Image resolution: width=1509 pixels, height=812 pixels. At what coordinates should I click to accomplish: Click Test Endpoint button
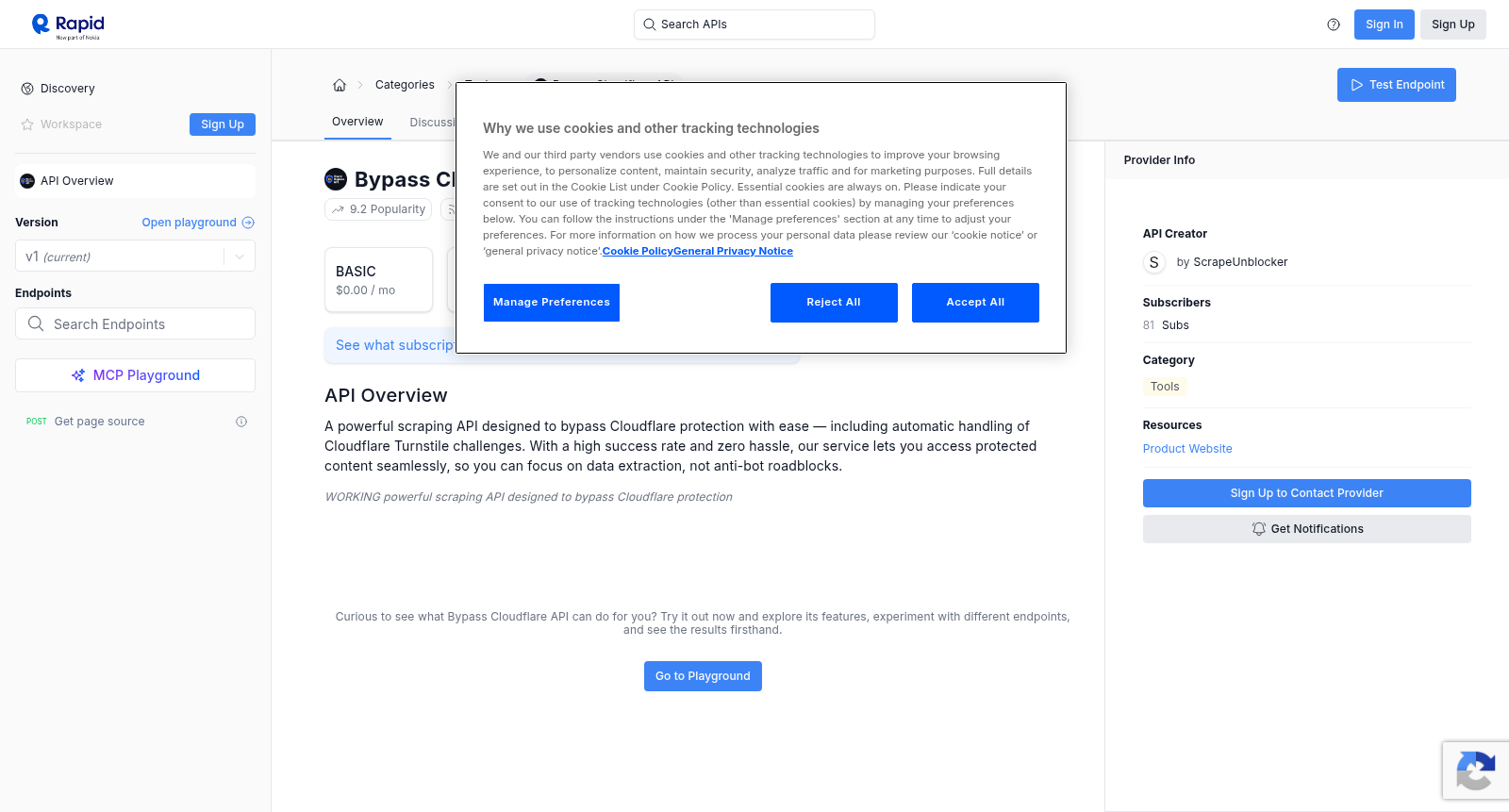(1397, 85)
